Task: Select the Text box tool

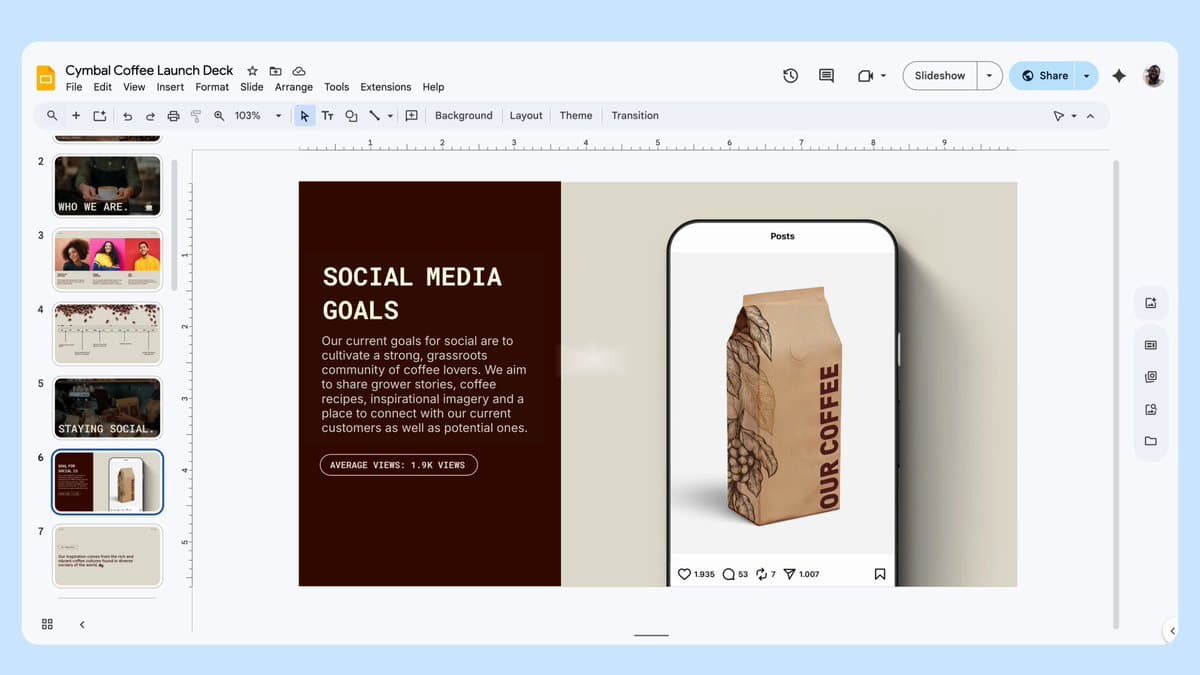Action: [x=327, y=115]
